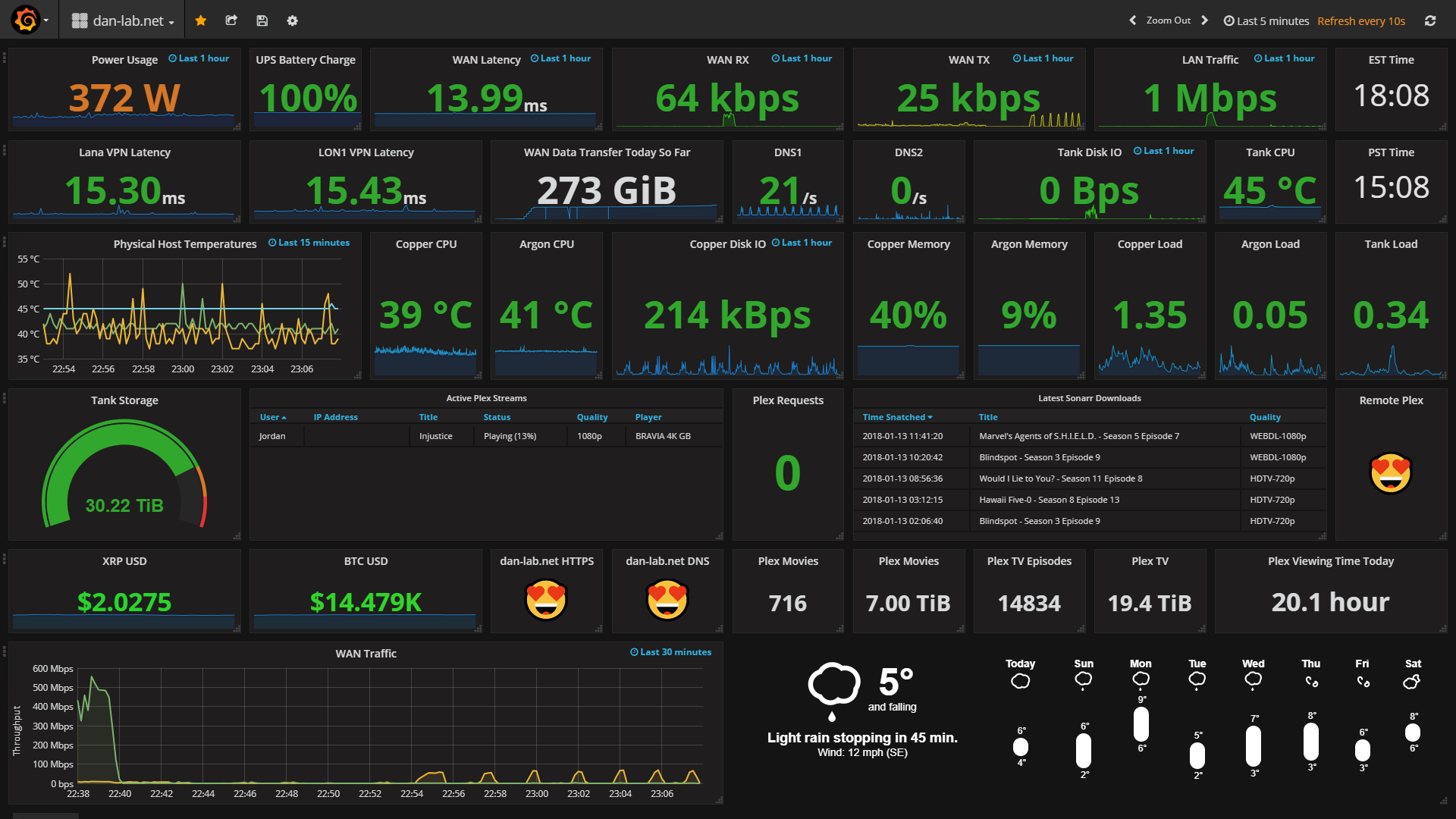The height and width of the screenshot is (819, 1456).
Task: Select Marvel's Agents of S.H.I.E.L.D. download row
Action: (x=1090, y=436)
